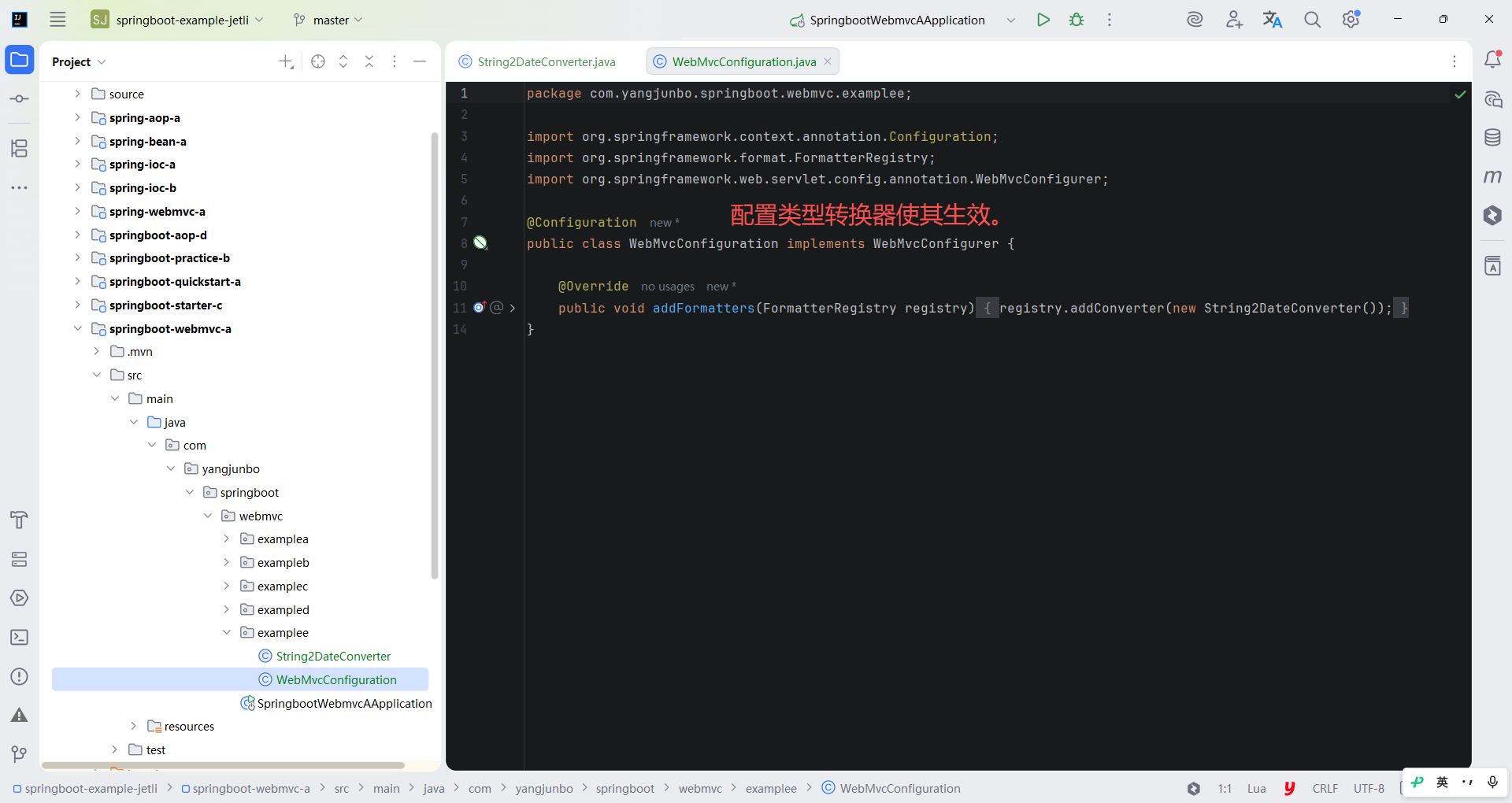The width and height of the screenshot is (1512, 803).
Task: Collapse the examplee package
Action: (227, 632)
